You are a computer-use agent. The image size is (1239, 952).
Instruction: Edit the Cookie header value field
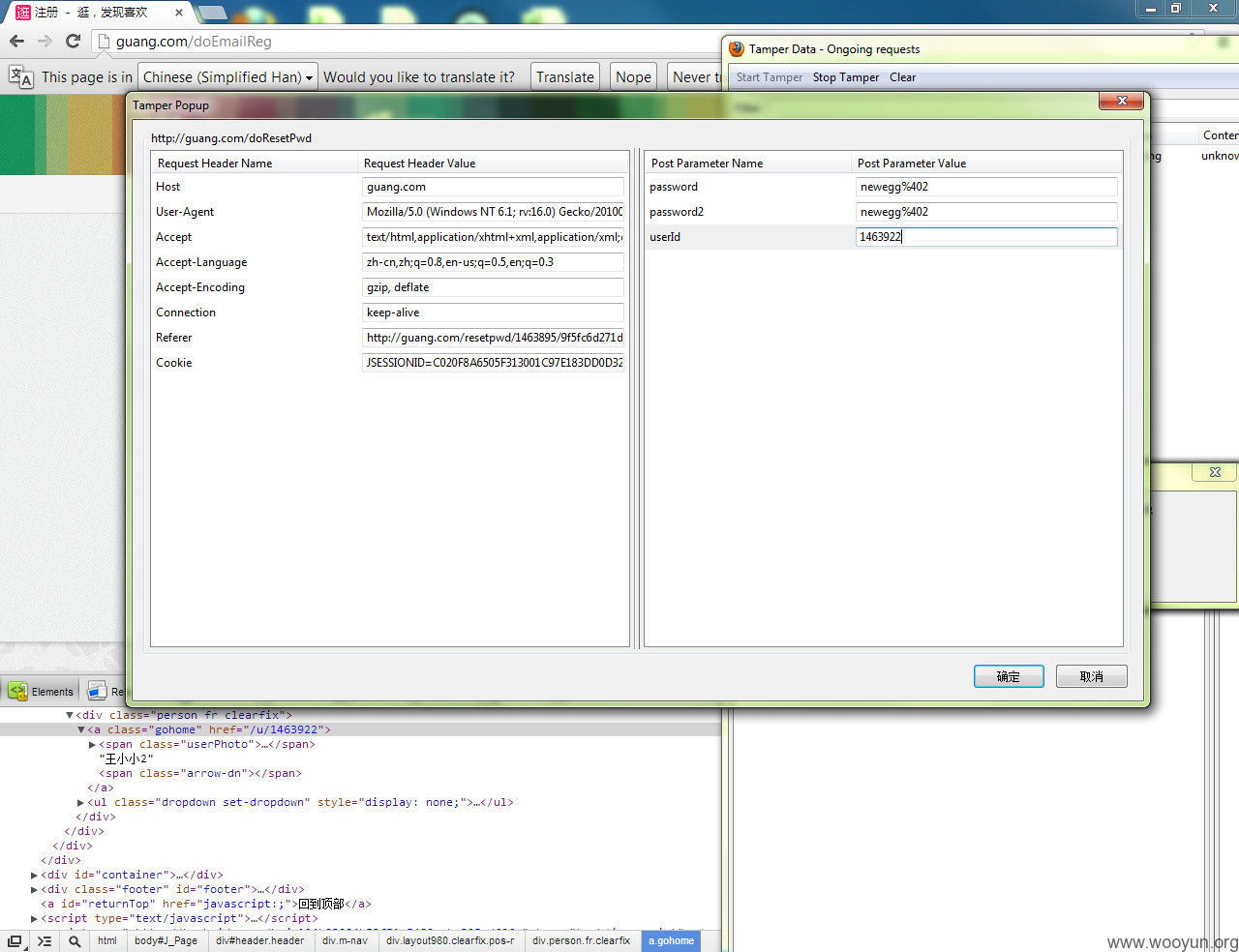(x=493, y=363)
